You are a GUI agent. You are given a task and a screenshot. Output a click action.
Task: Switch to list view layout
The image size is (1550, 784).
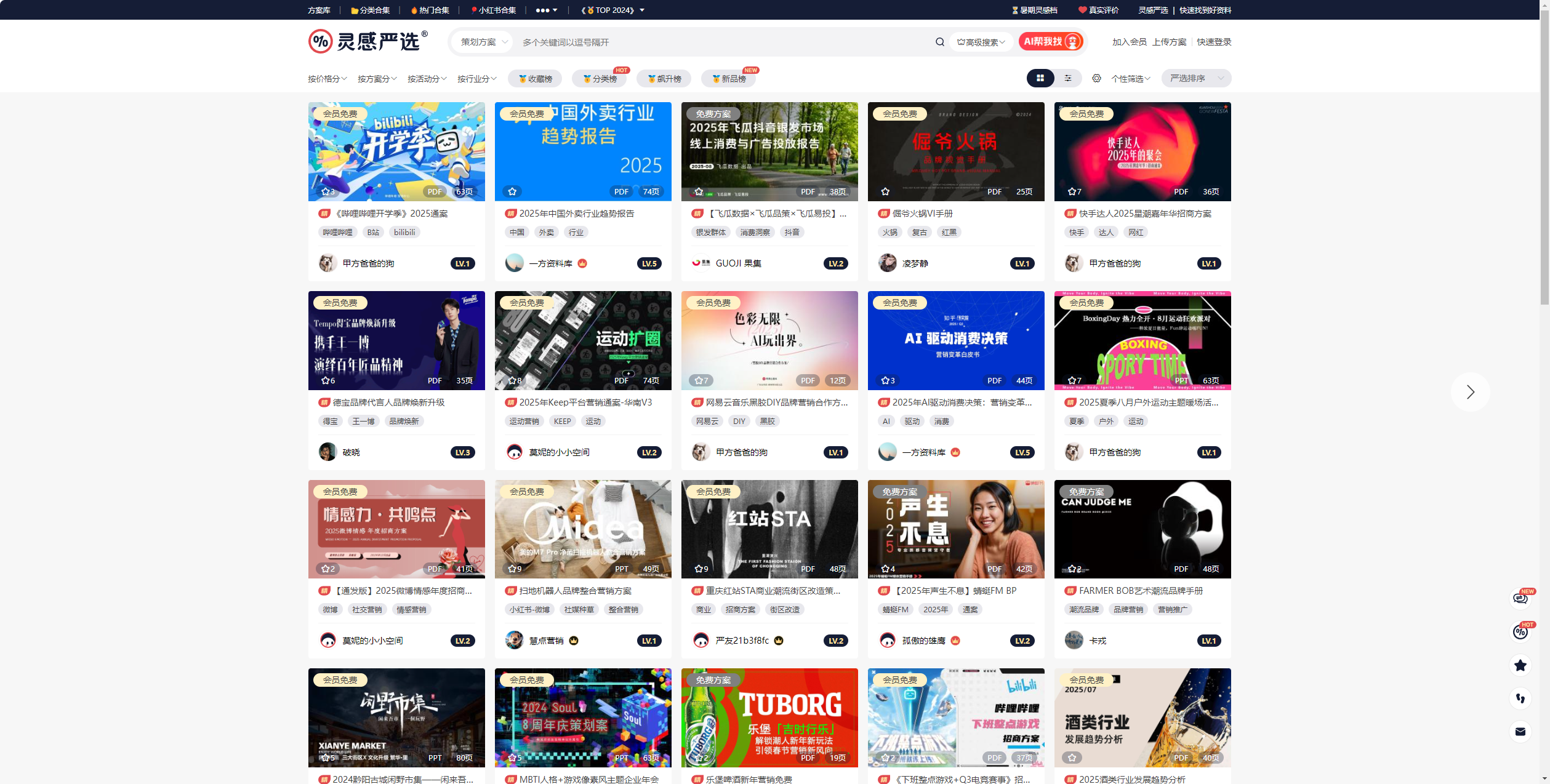pos(1068,78)
